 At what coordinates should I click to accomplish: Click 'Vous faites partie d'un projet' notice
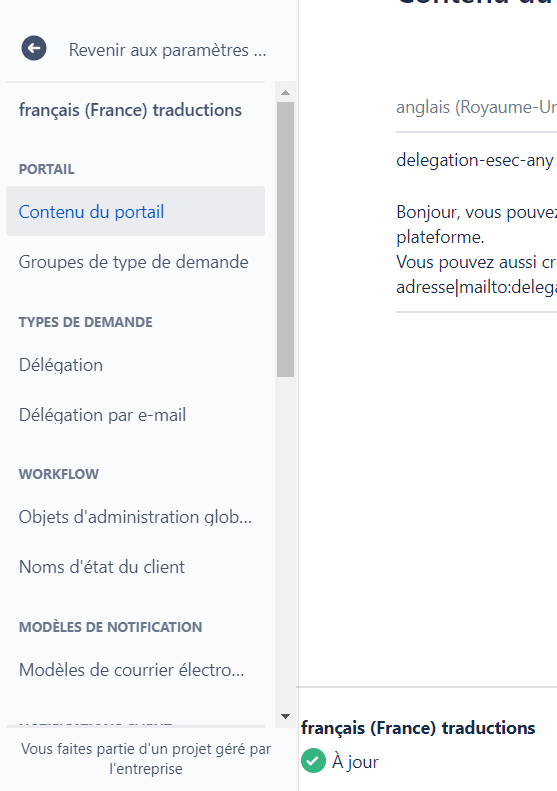coord(146,759)
